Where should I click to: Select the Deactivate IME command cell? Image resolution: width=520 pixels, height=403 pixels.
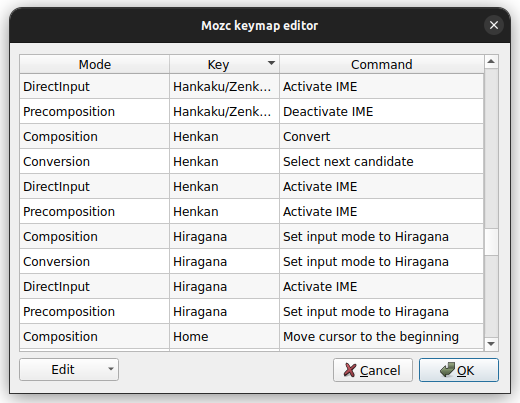pos(382,111)
